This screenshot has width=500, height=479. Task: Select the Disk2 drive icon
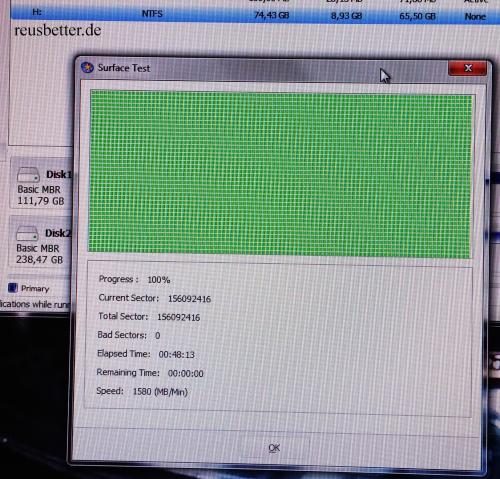pos(27,233)
